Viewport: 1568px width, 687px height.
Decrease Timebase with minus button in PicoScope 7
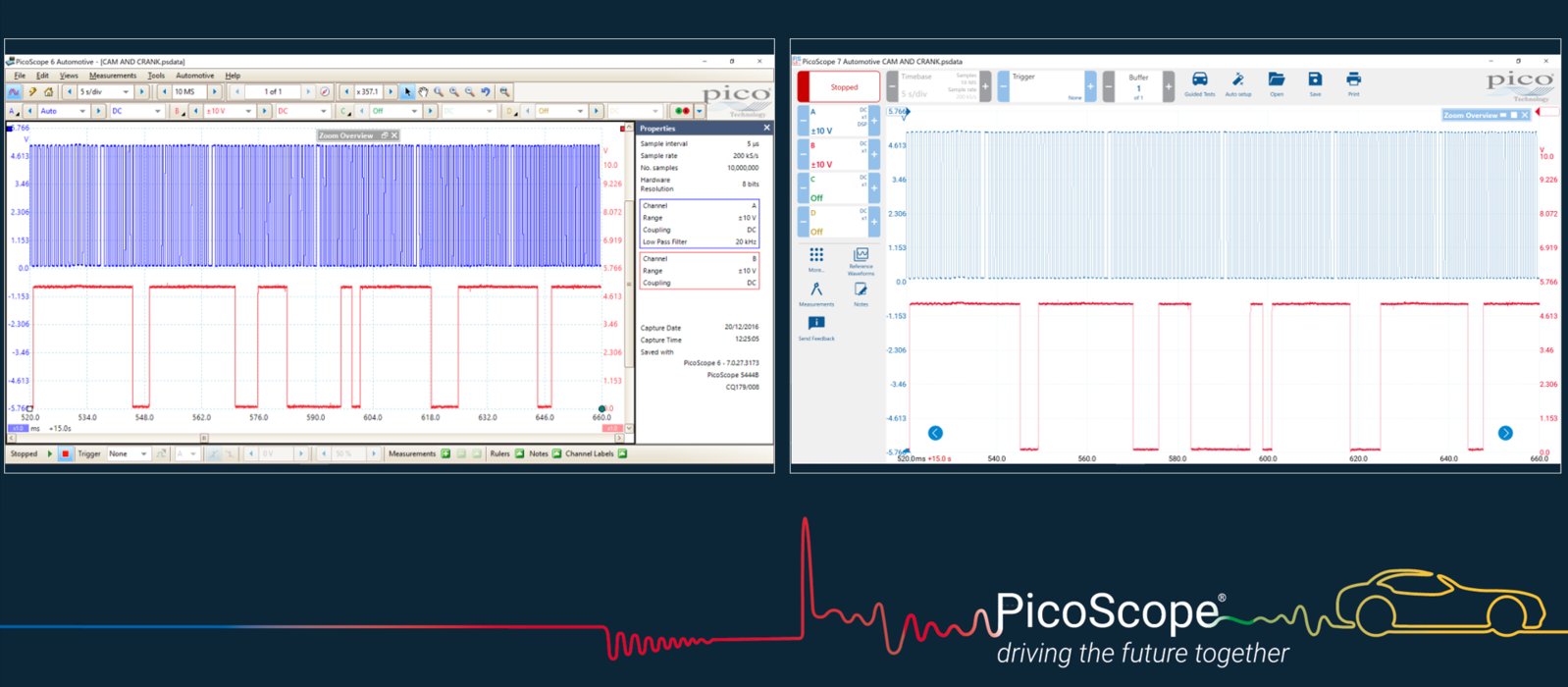coord(892,87)
